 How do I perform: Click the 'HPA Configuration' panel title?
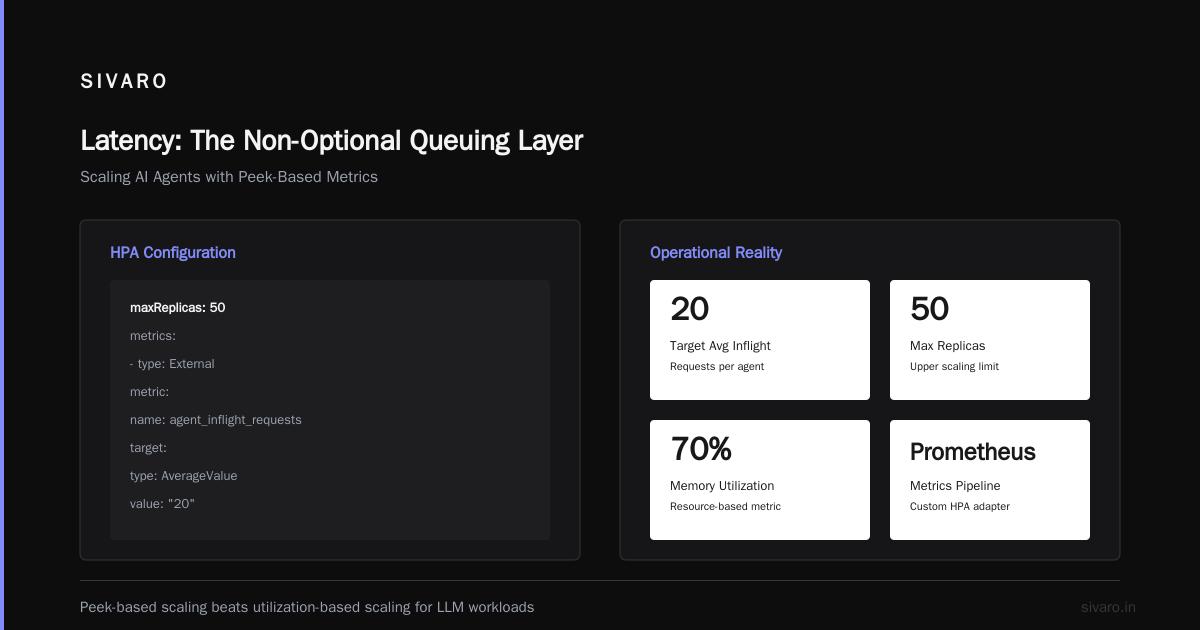click(173, 252)
